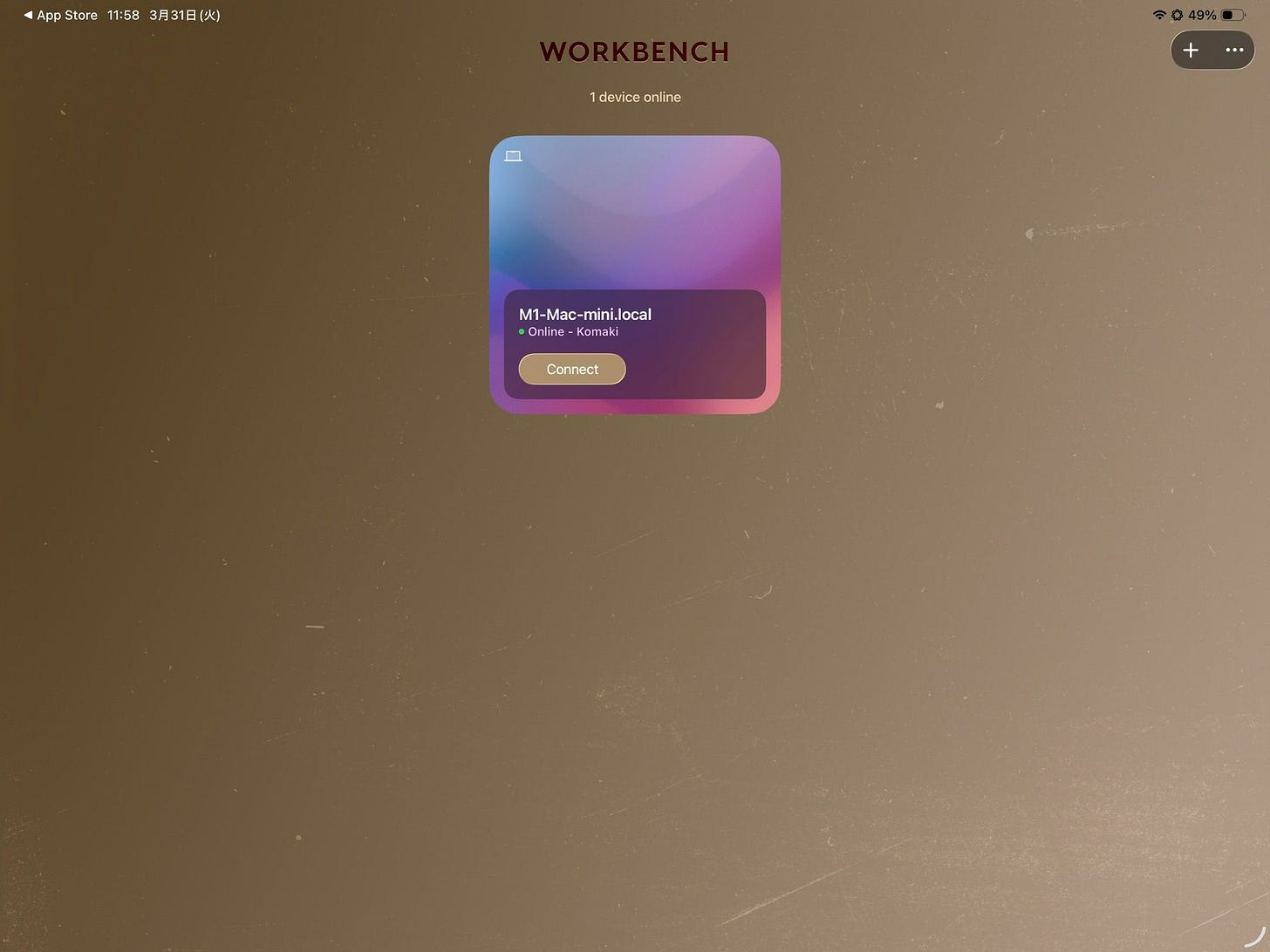Image resolution: width=1270 pixels, height=952 pixels.
Task: Tap the 1 device online label
Action: (x=635, y=97)
